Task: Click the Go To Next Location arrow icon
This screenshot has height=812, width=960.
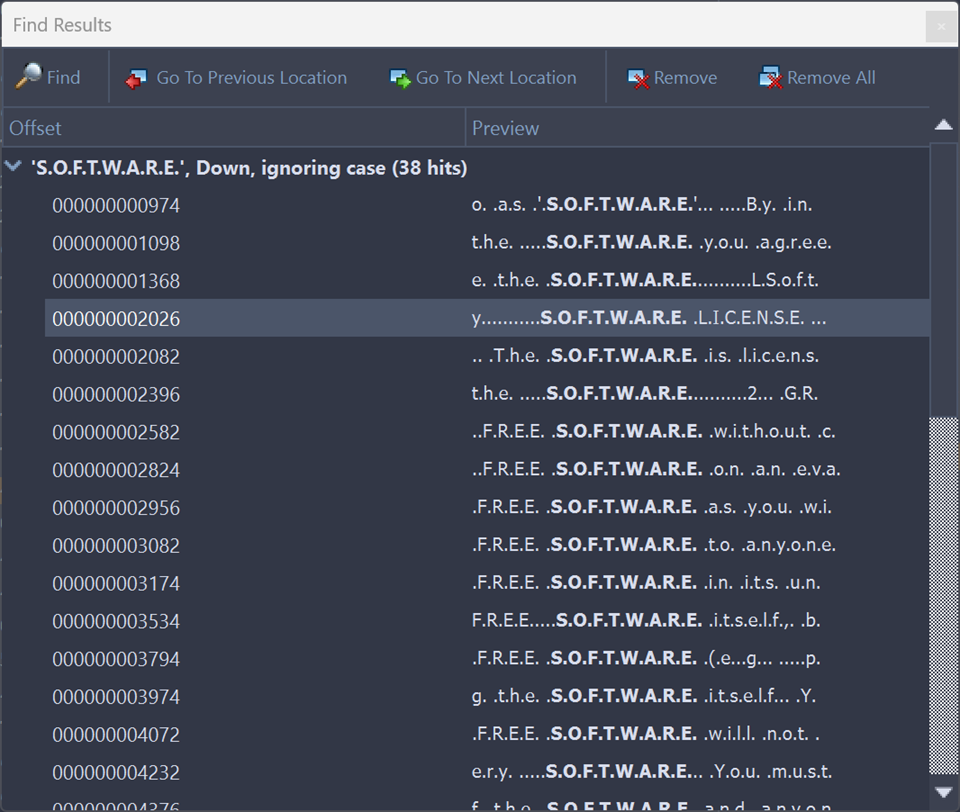Action: pyautogui.click(x=400, y=78)
